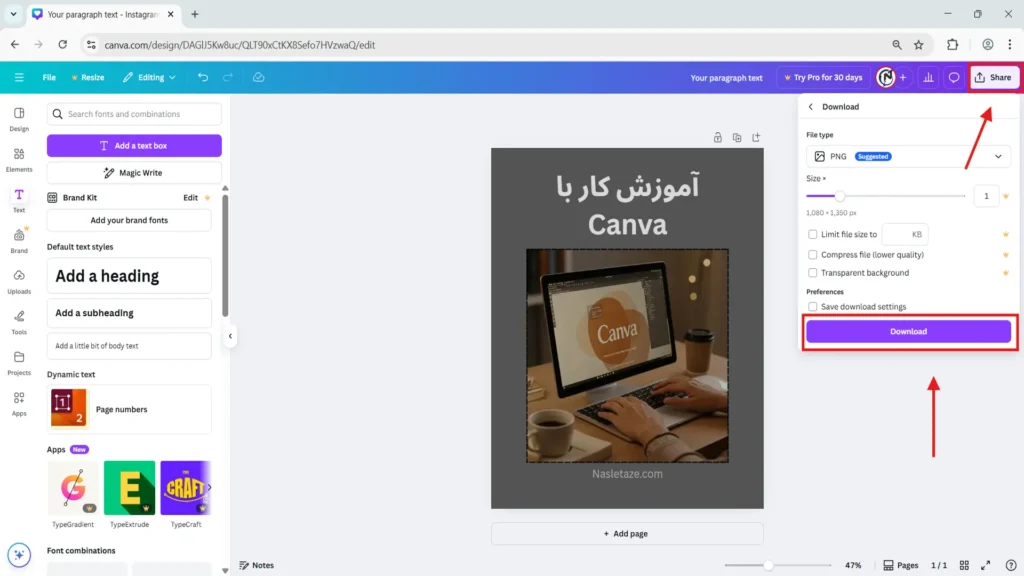This screenshot has width=1024, height=576.
Task: Click Try Pro for 30 days
Action: click(824, 77)
